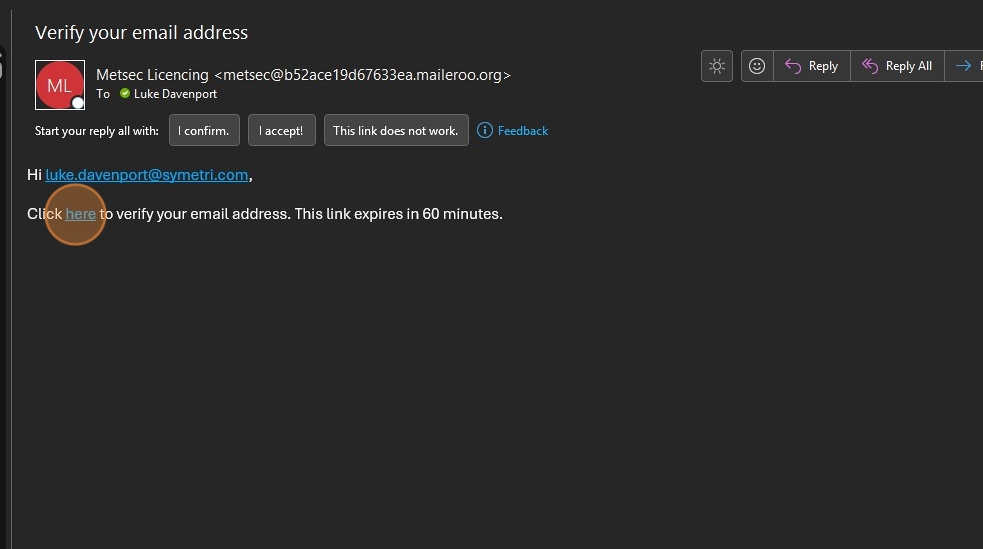Click recipient name Luke Davenport
The height and width of the screenshot is (549, 983).
175,94
